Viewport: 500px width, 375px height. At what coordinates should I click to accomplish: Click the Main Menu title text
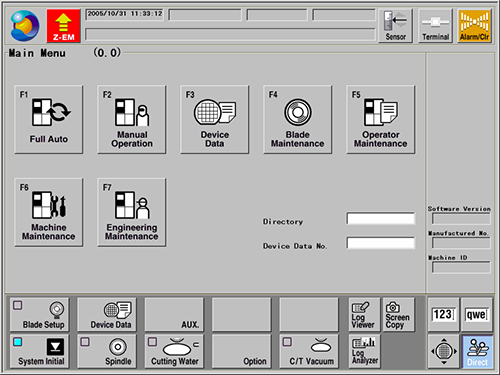pyautogui.click(x=37, y=53)
